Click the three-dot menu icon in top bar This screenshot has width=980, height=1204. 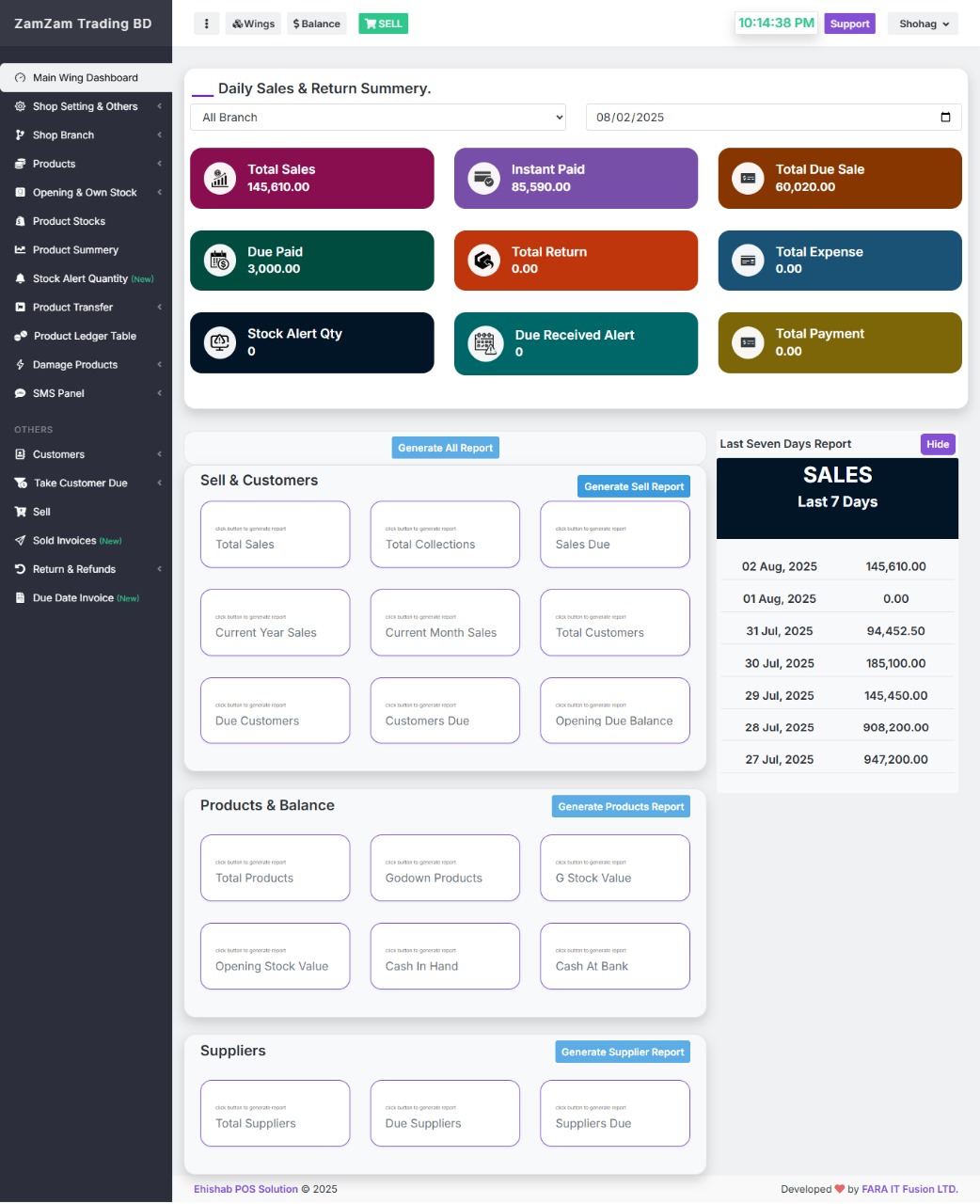(206, 24)
